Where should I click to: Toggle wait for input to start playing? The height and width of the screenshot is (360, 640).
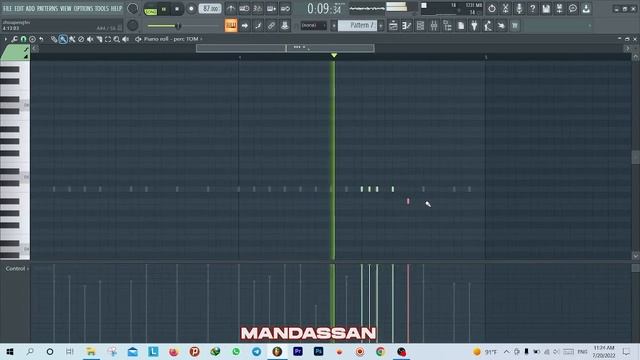[x=244, y=9]
